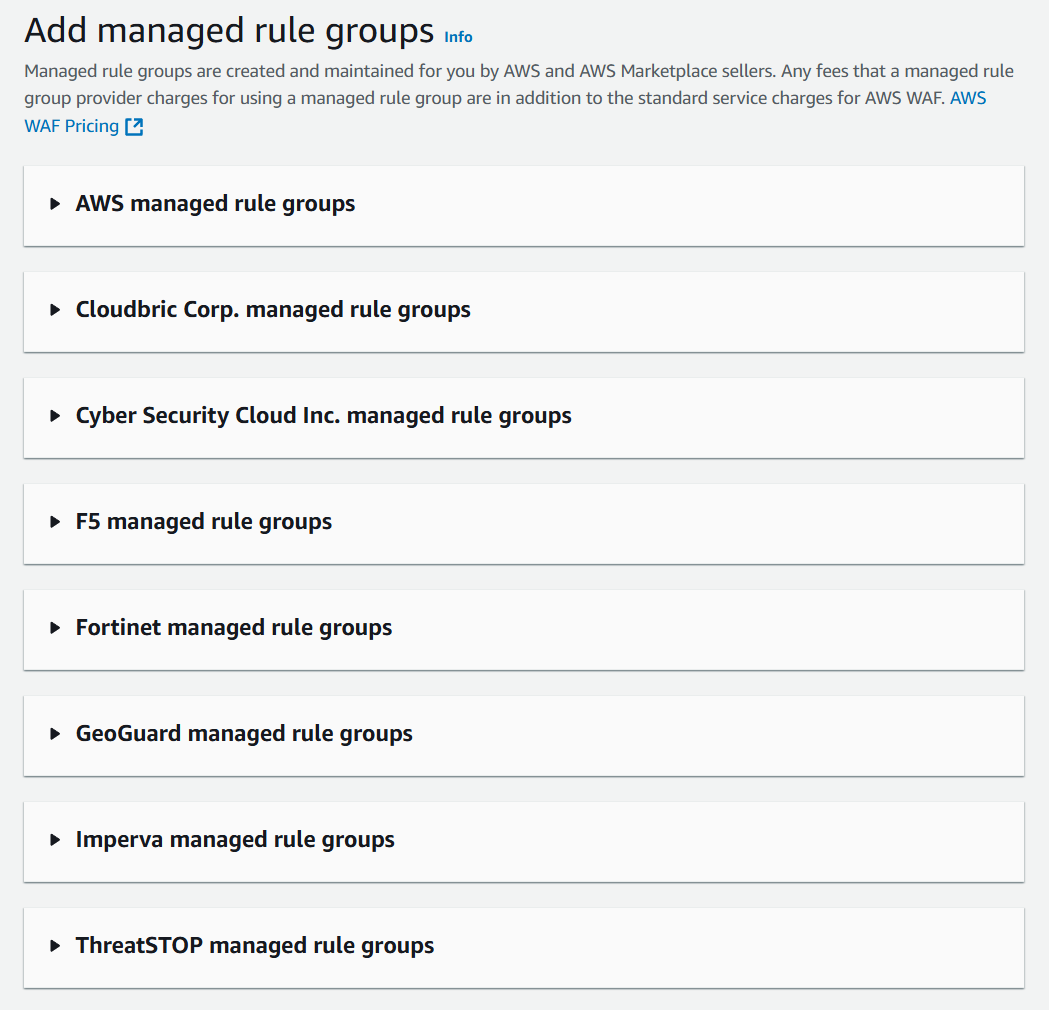Viewport: 1049px width, 1010px height.
Task: Open the Info link beside the heading
Action: tap(458, 37)
